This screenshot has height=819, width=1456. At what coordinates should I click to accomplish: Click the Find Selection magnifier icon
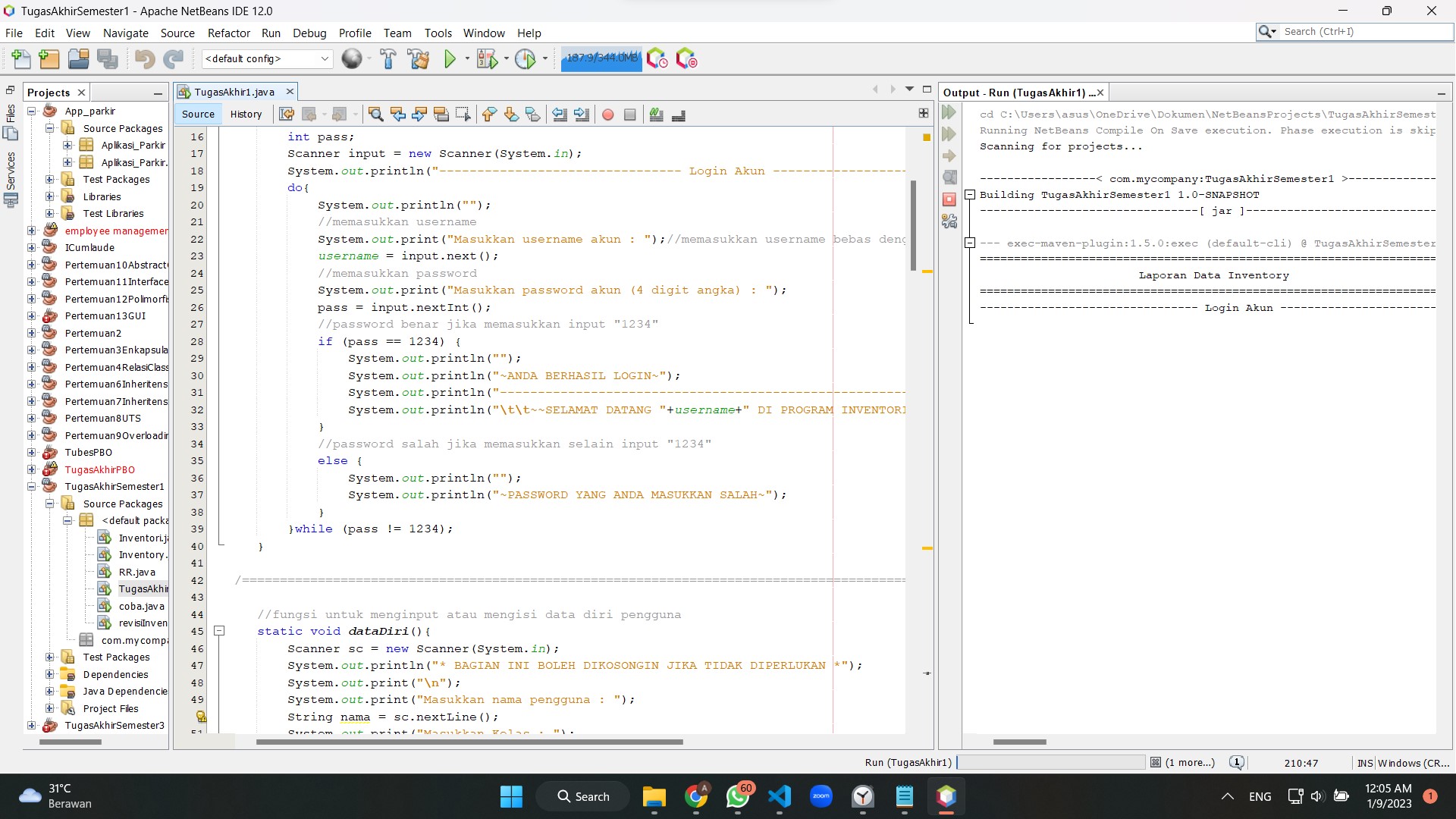pos(375,115)
